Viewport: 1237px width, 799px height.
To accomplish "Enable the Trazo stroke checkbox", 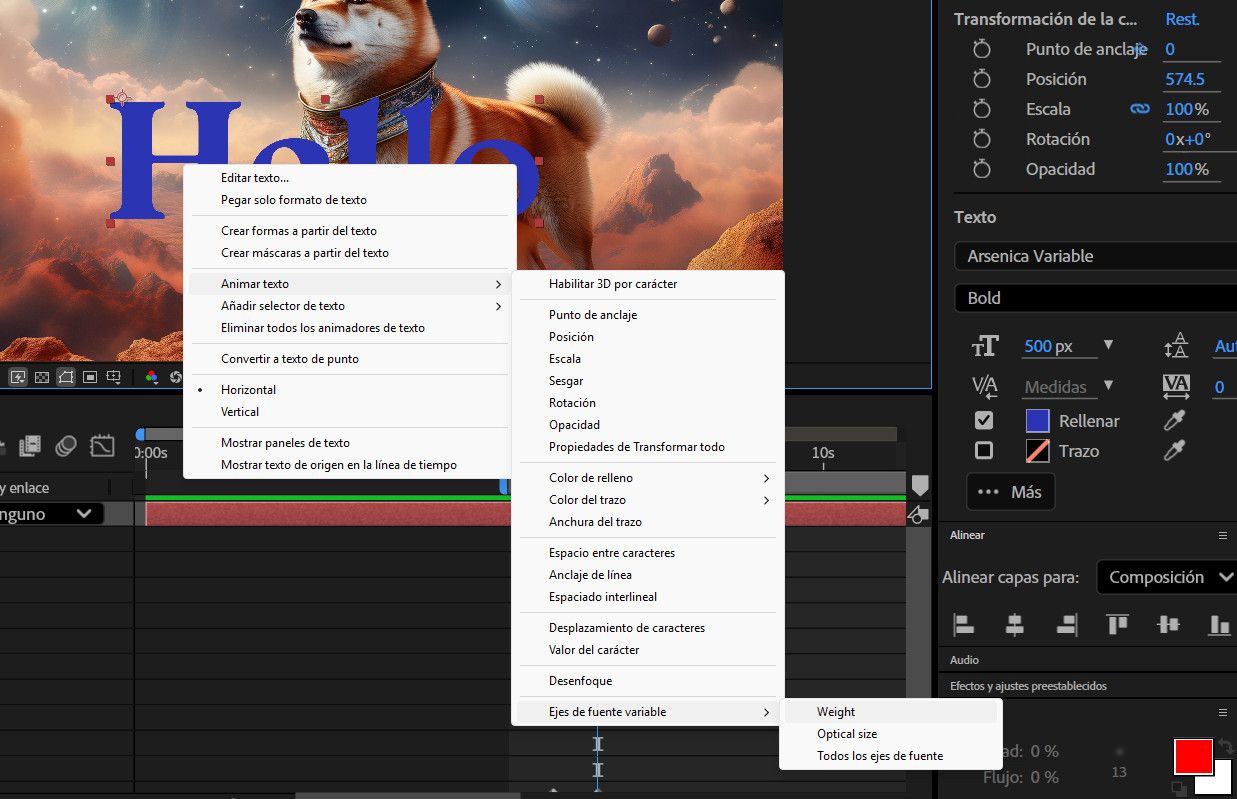I will [982, 451].
